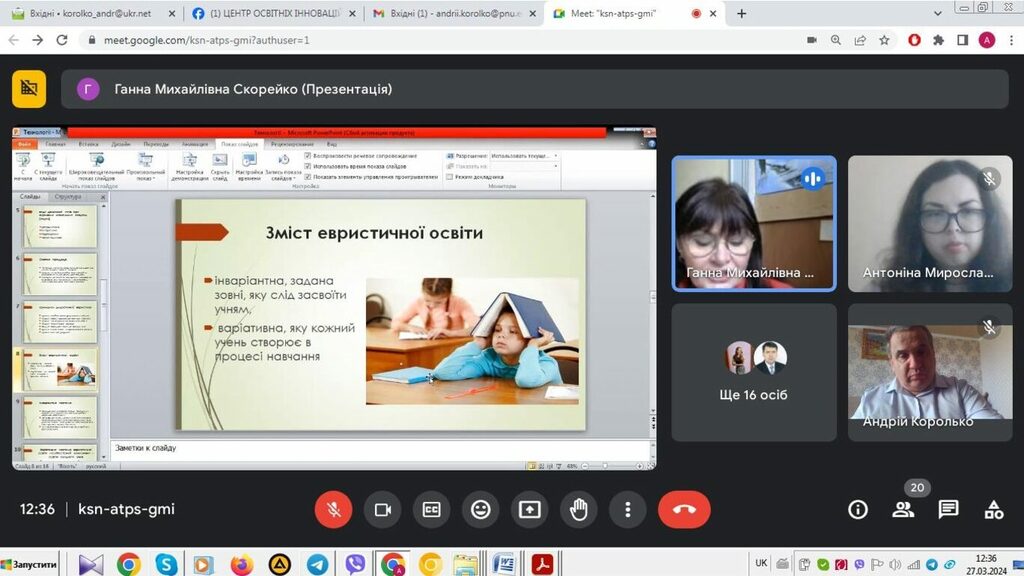Show the participants list (20 people)
1024x576 pixels.
pos(903,509)
